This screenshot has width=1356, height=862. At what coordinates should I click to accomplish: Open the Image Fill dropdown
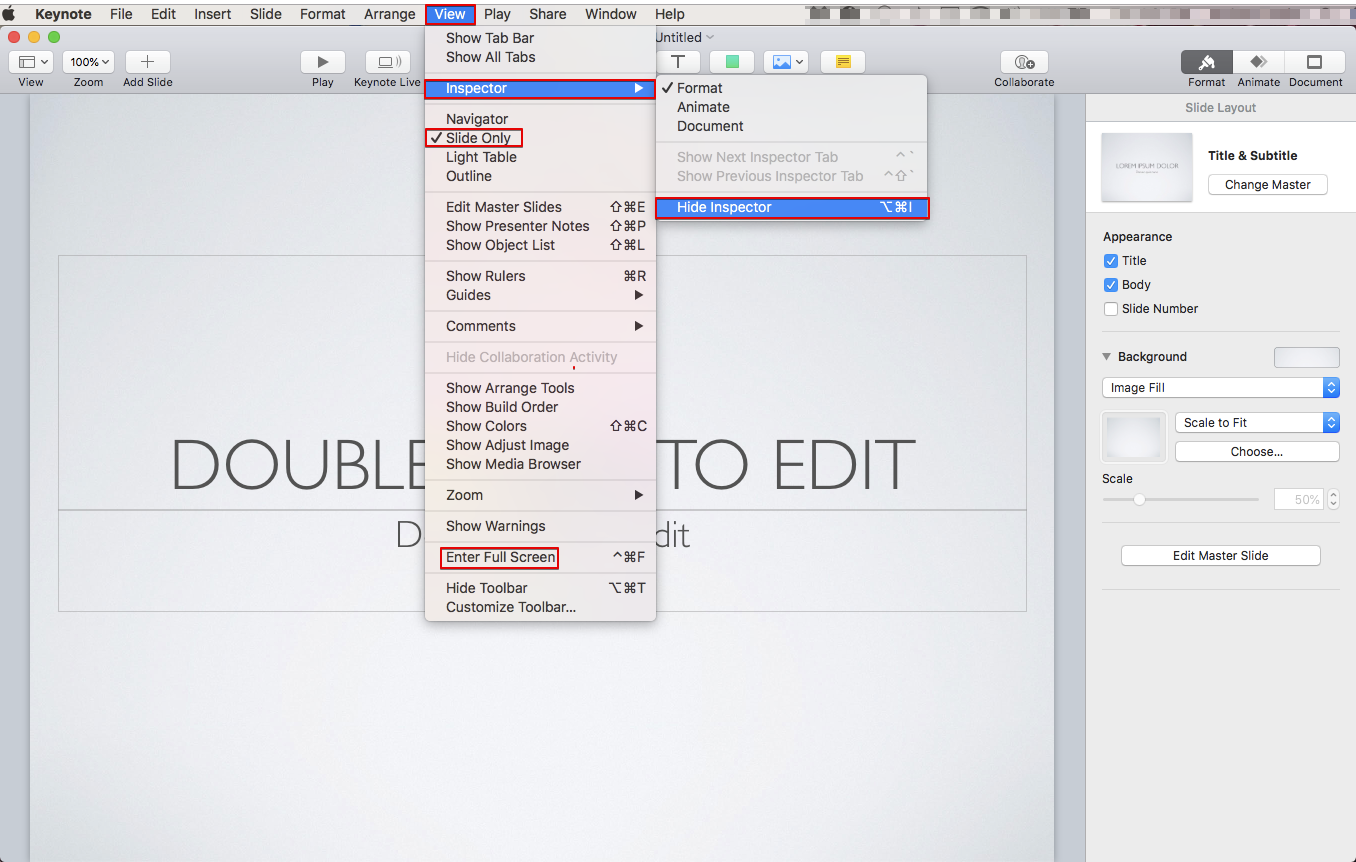click(1221, 388)
